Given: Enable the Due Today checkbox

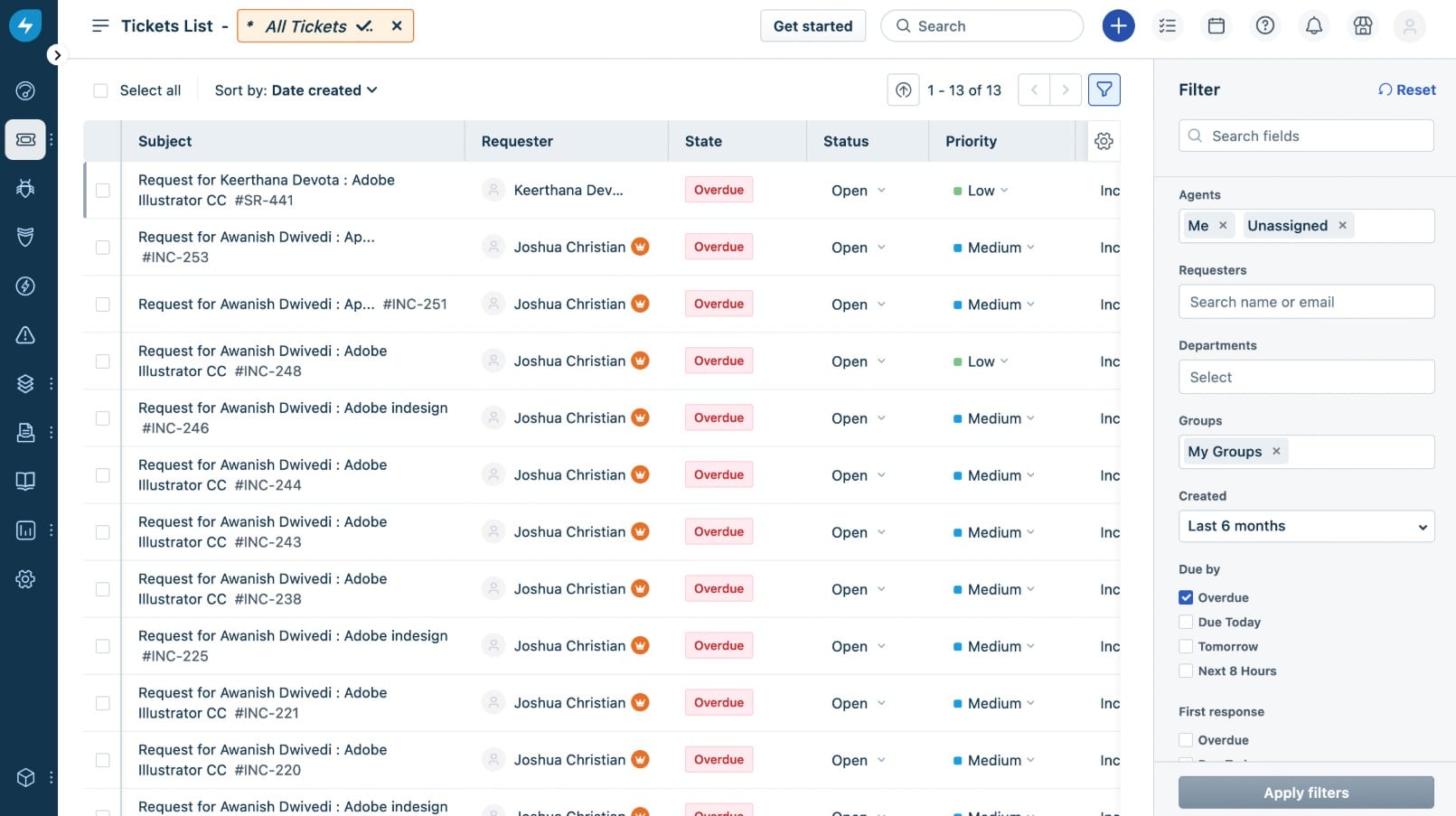Looking at the screenshot, I should click(x=1185, y=622).
